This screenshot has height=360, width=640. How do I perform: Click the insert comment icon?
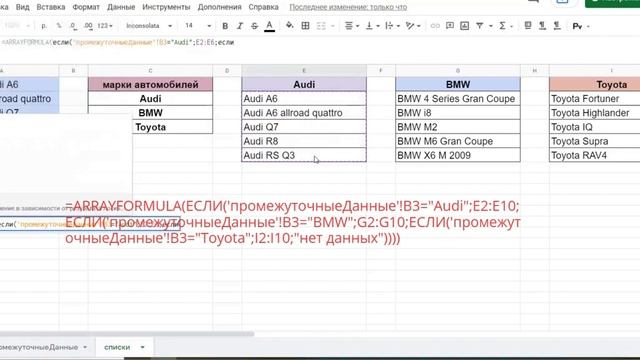[x=450, y=26]
